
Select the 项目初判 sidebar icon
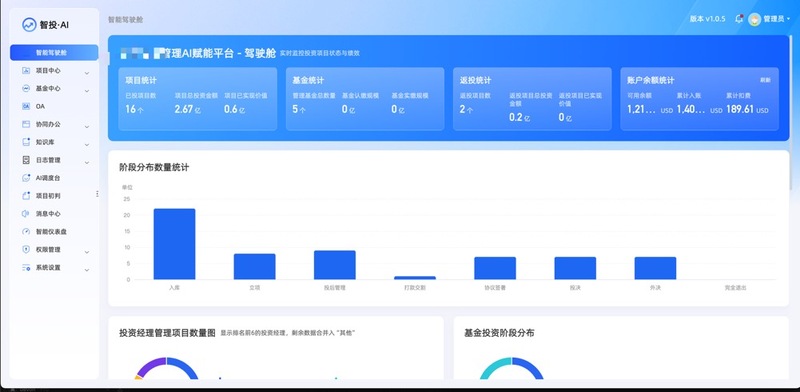click(26, 196)
